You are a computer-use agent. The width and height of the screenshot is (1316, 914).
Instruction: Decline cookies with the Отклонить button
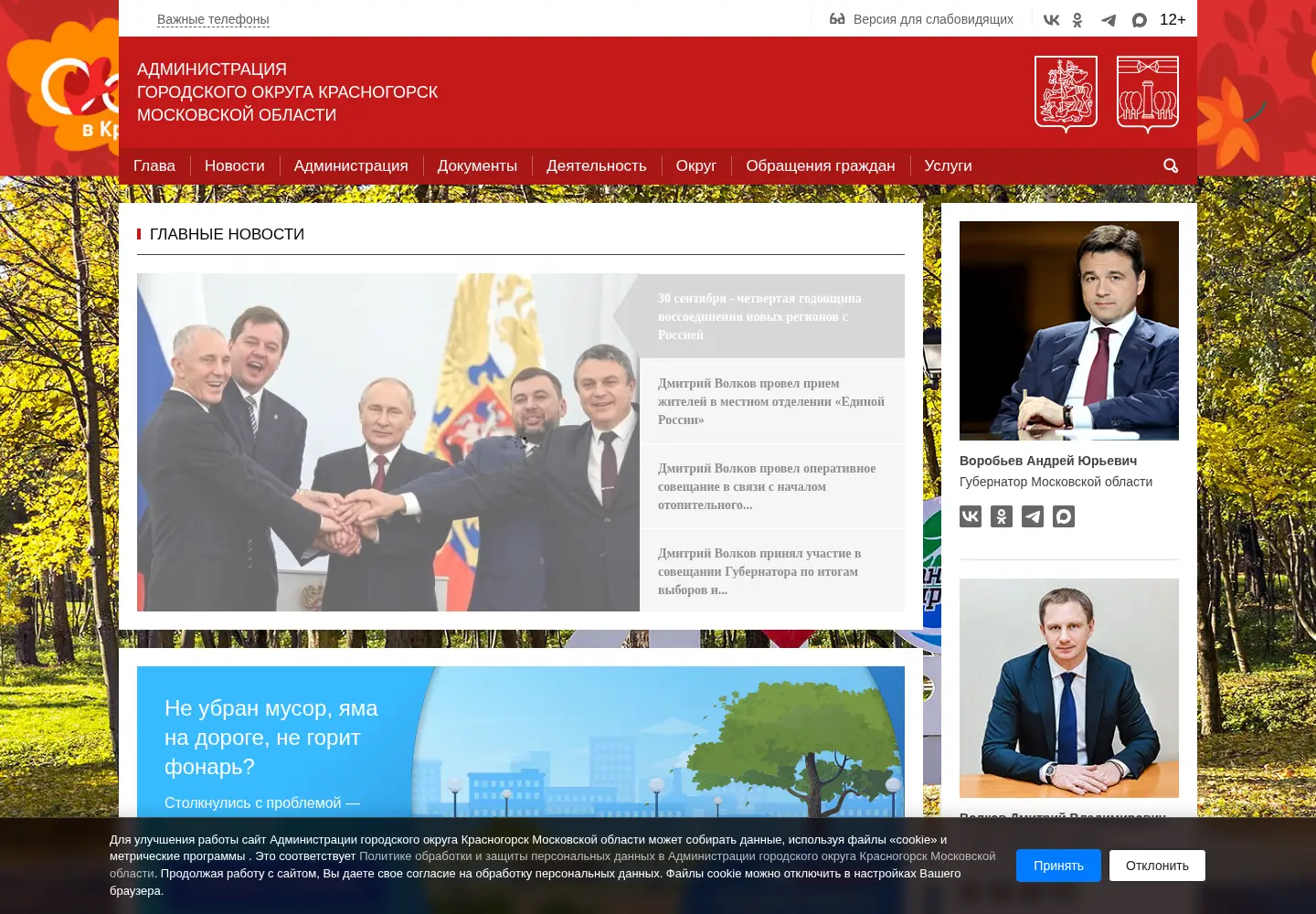(1157, 866)
